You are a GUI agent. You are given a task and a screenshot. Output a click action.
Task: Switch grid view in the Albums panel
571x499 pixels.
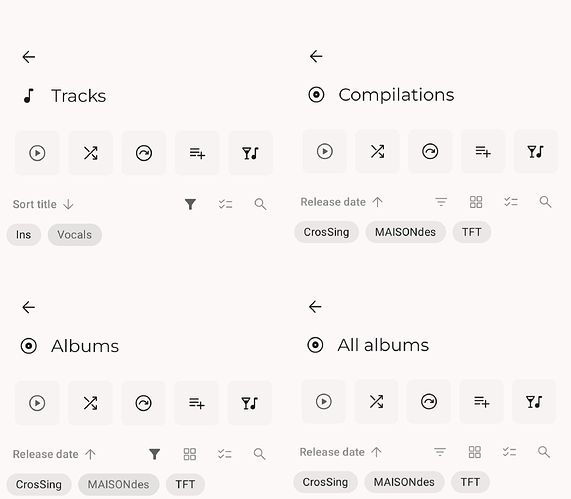click(189, 454)
